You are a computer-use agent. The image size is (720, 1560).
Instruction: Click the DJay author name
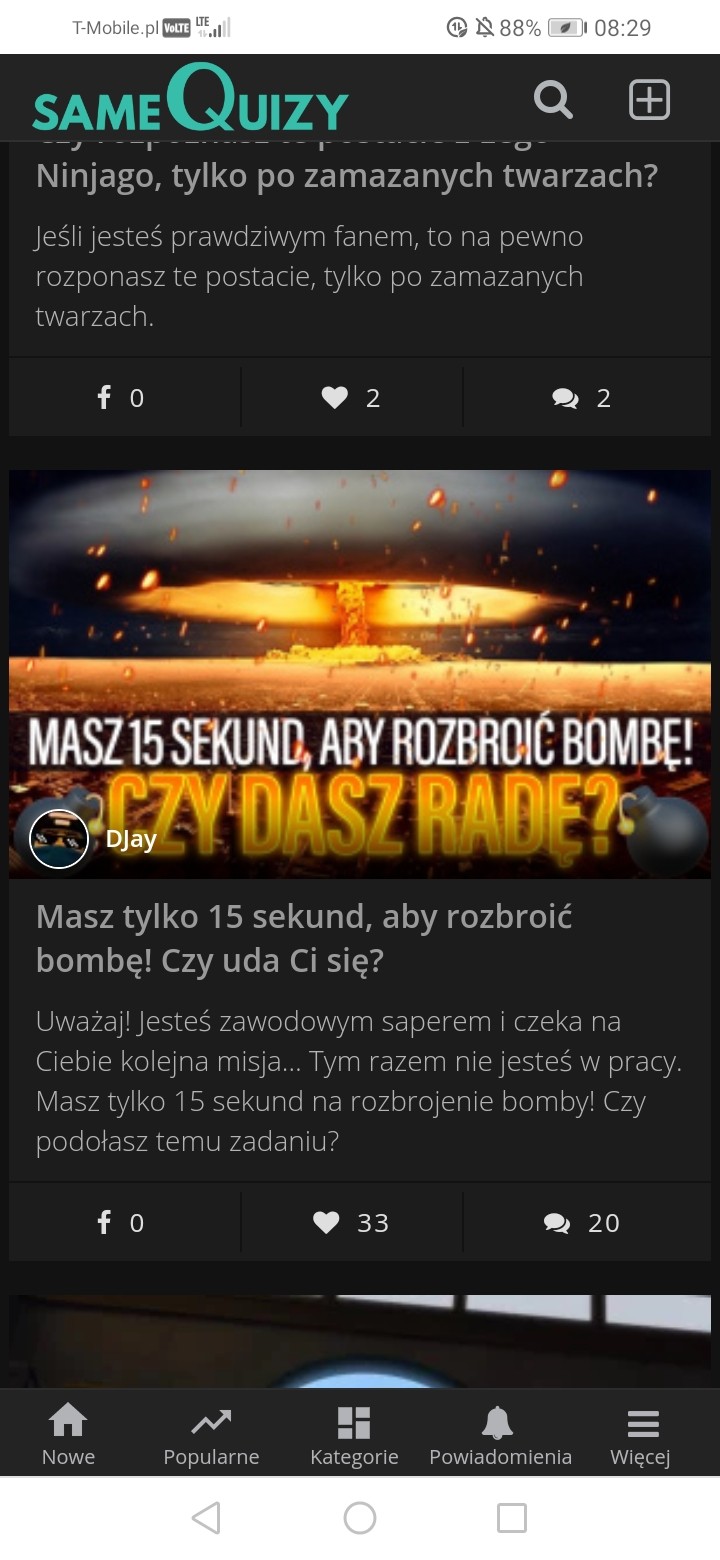point(131,839)
